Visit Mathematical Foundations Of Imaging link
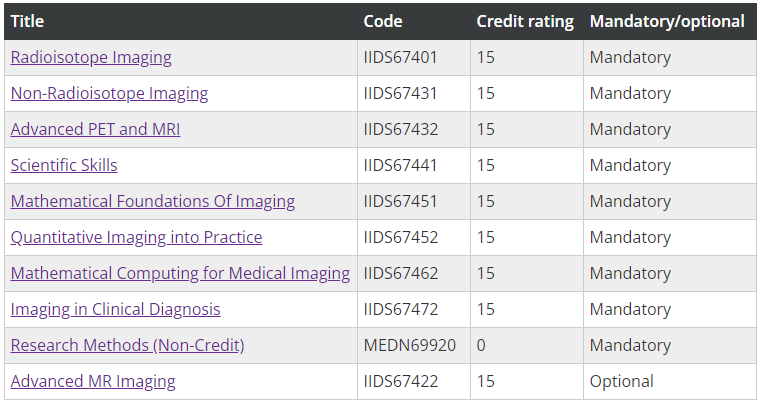Viewport: 761px width, 403px height. (152, 202)
